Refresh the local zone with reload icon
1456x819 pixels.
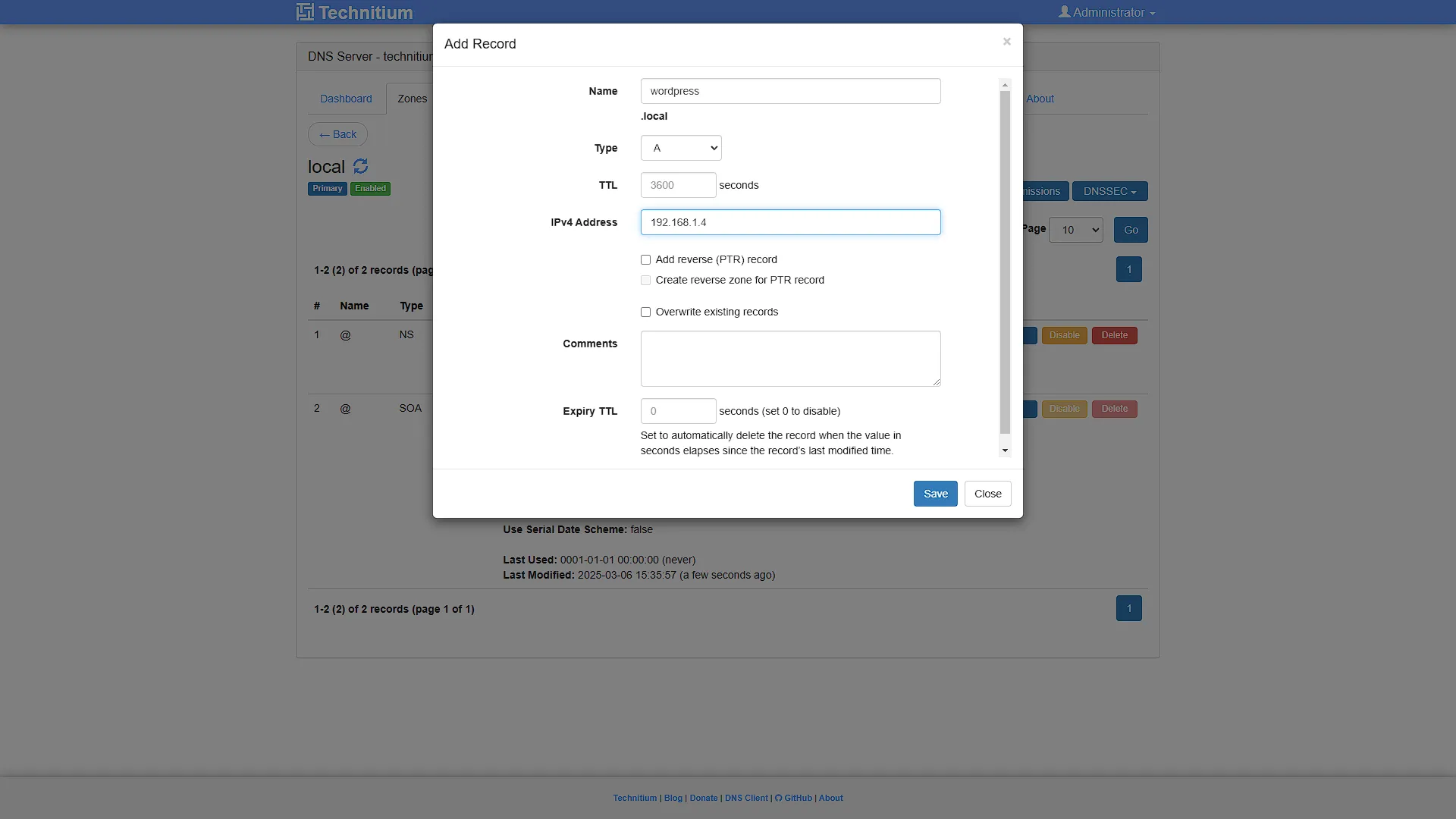[360, 166]
